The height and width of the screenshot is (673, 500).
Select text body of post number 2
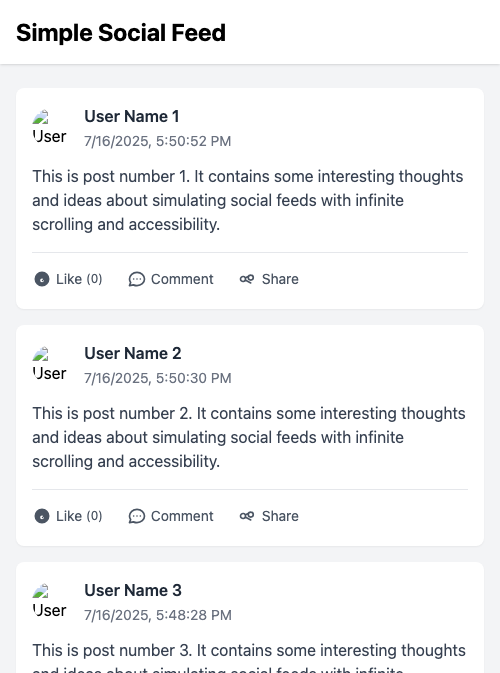click(x=249, y=437)
